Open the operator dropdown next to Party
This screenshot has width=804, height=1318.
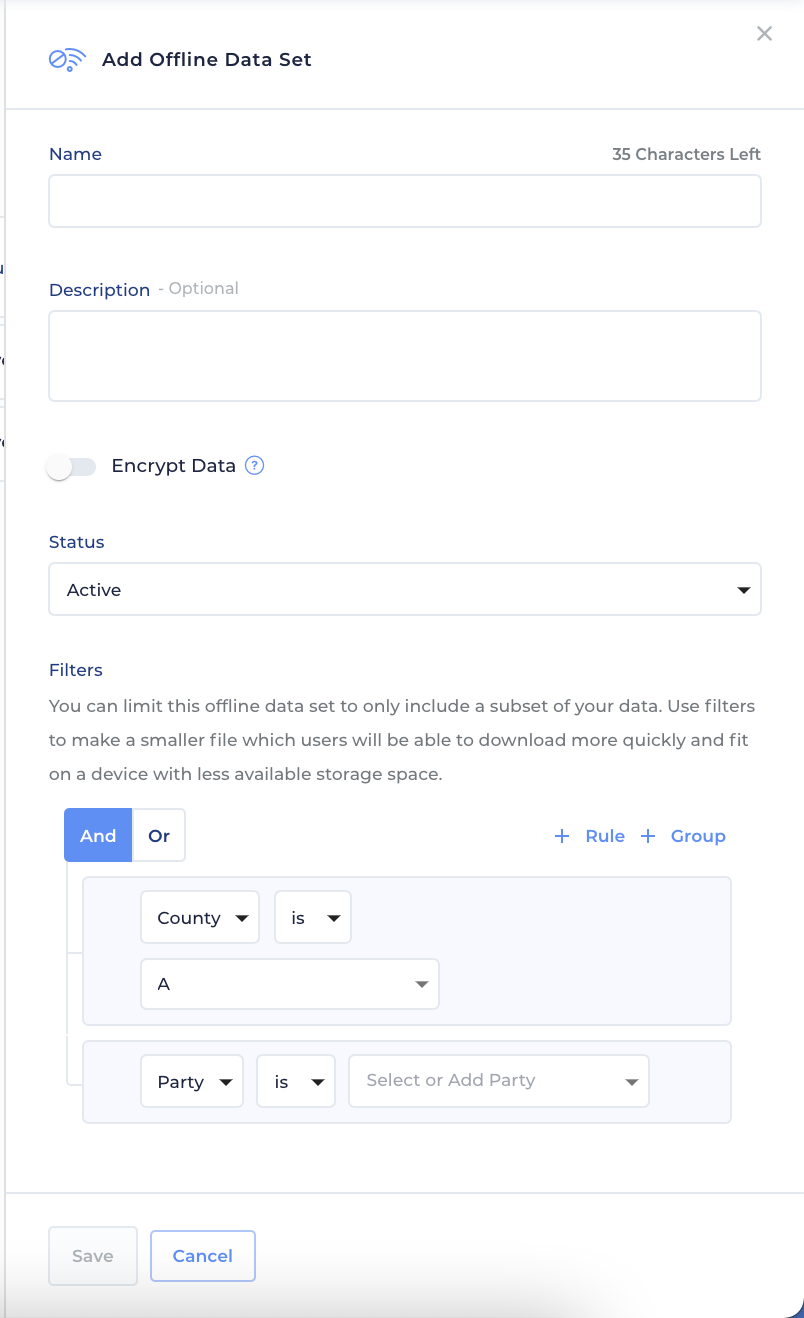(295, 1081)
